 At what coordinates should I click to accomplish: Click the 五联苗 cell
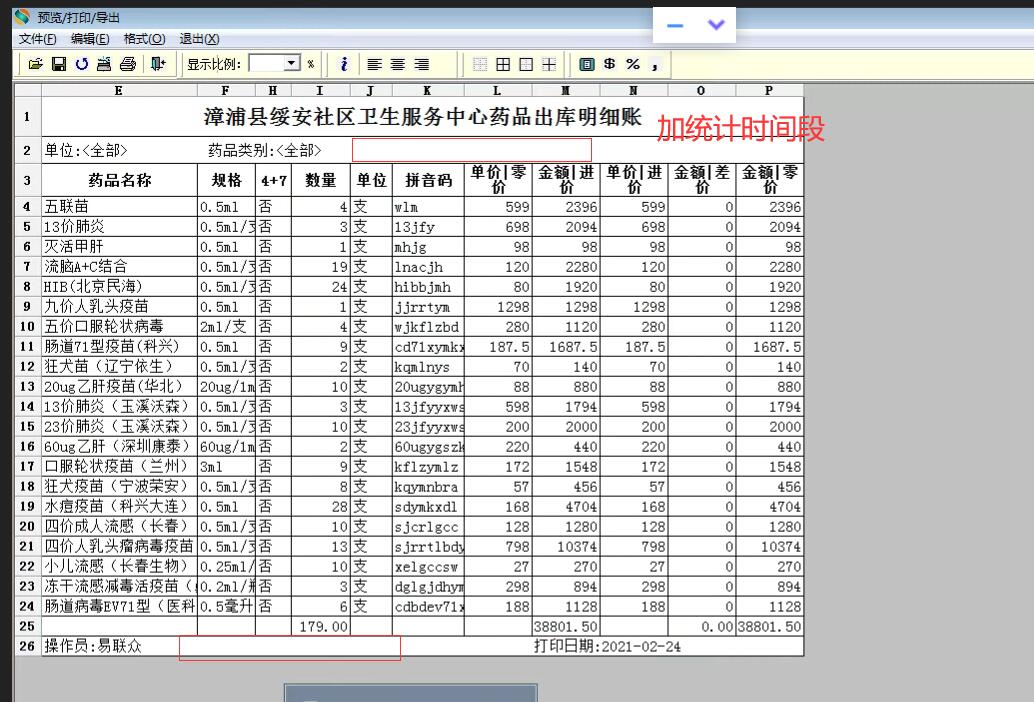click(x=119, y=206)
